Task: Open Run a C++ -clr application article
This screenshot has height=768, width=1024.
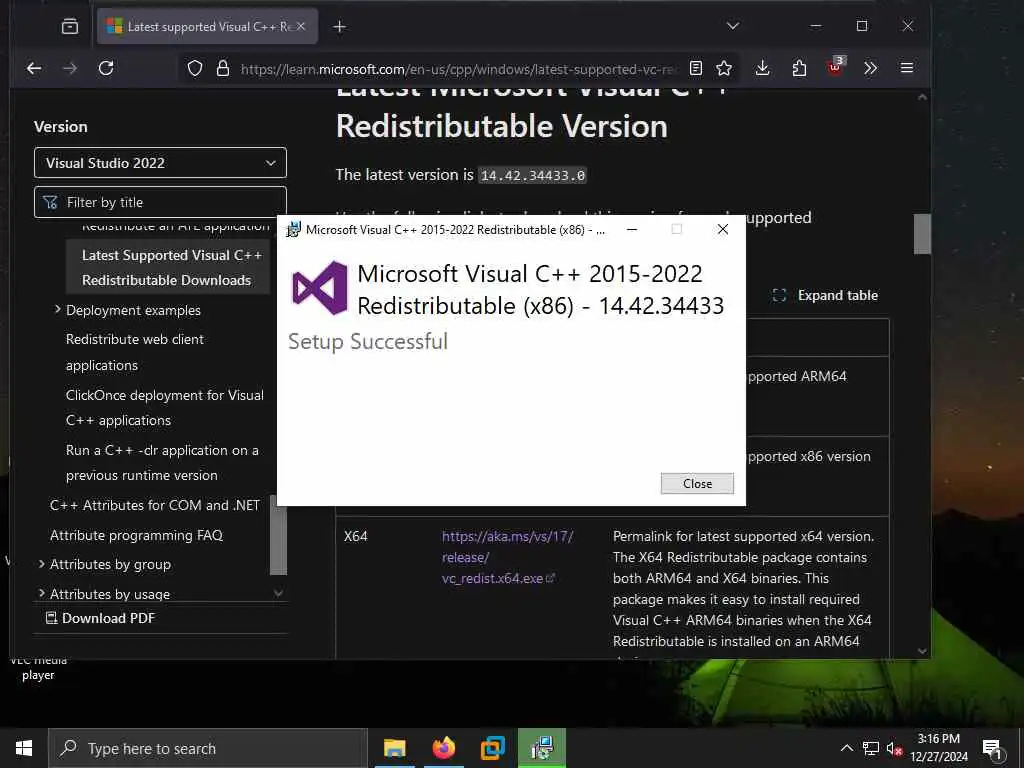Action: 162,462
